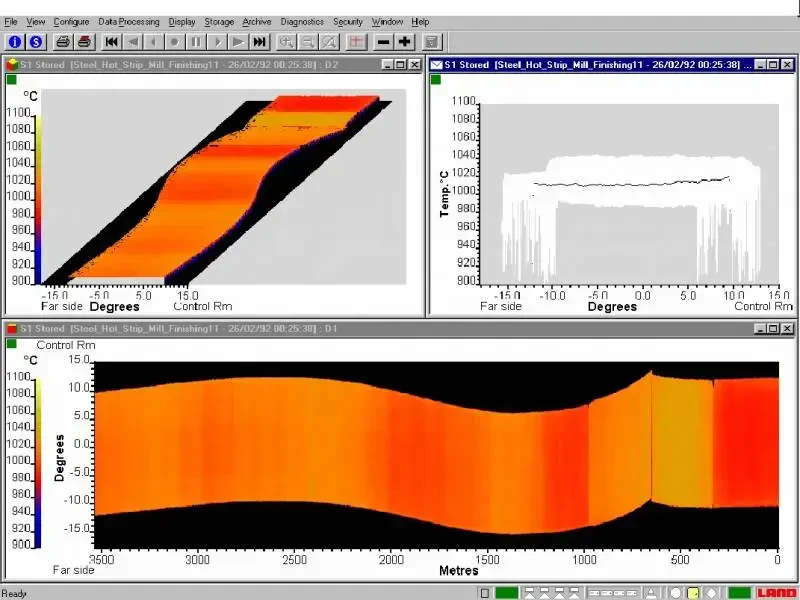Skip to last record button
800x600 pixels.
259,42
